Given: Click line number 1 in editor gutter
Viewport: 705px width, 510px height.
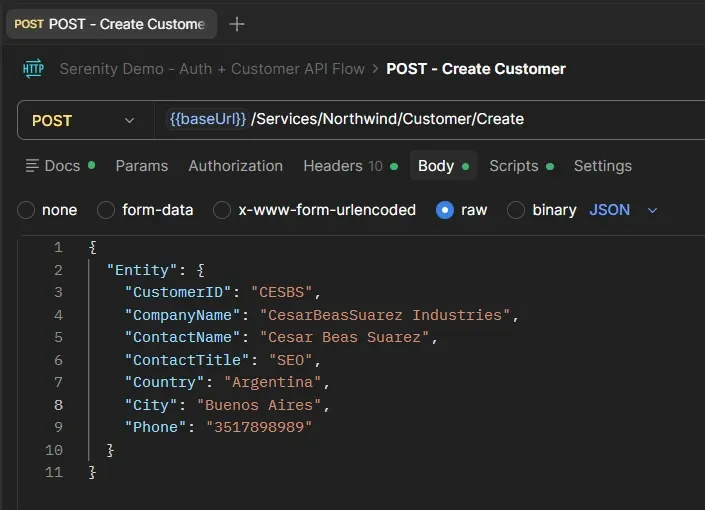Looking at the screenshot, I should click(58, 247).
